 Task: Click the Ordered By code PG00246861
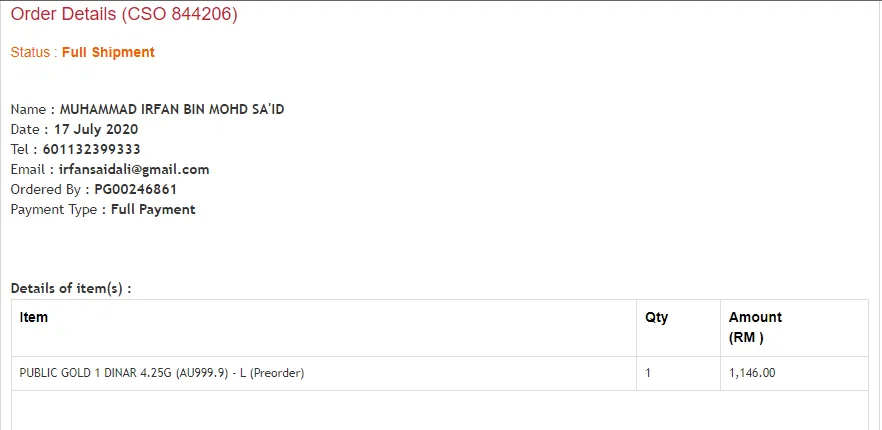click(x=136, y=189)
